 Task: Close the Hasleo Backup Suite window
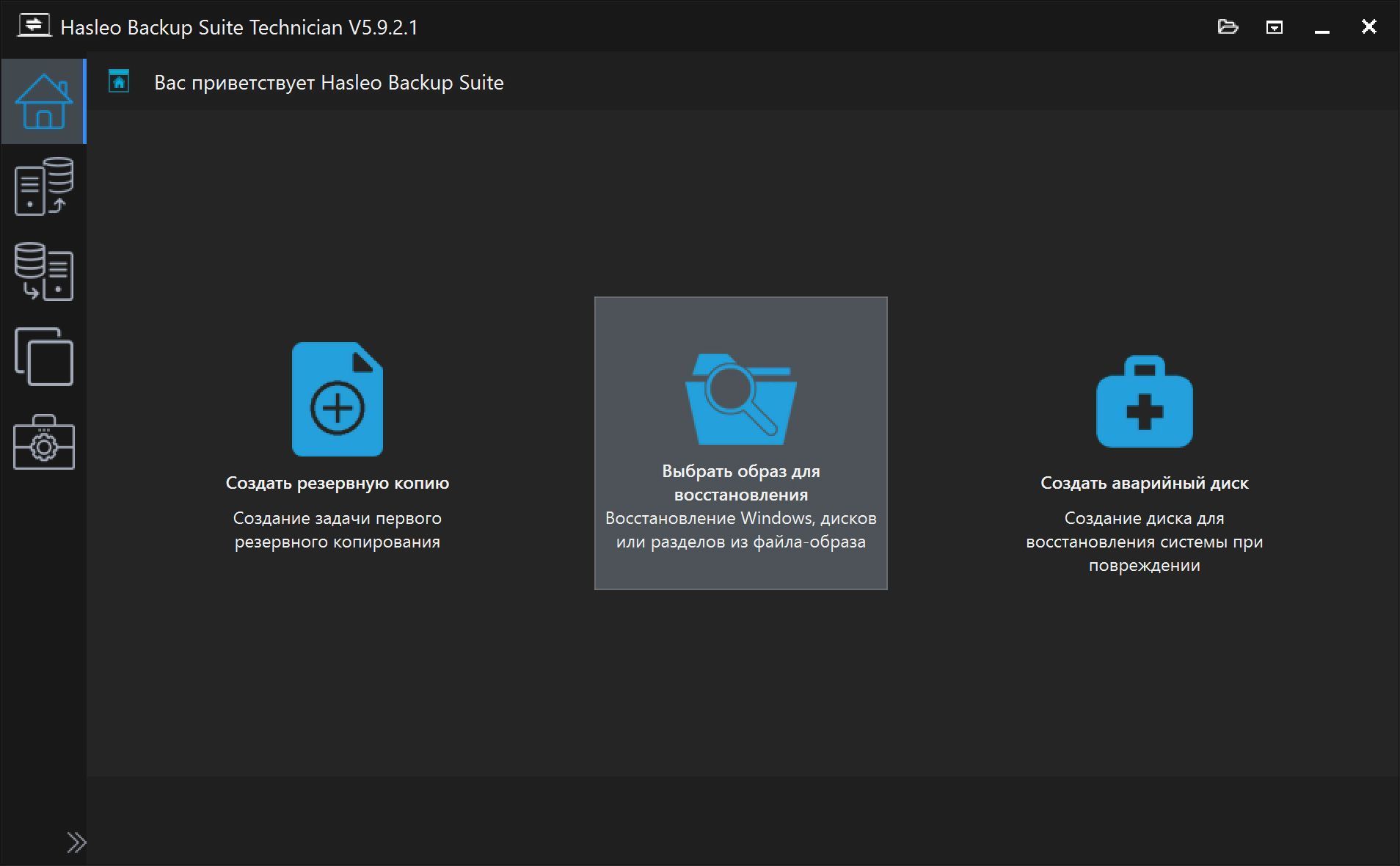tap(1369, 27)
